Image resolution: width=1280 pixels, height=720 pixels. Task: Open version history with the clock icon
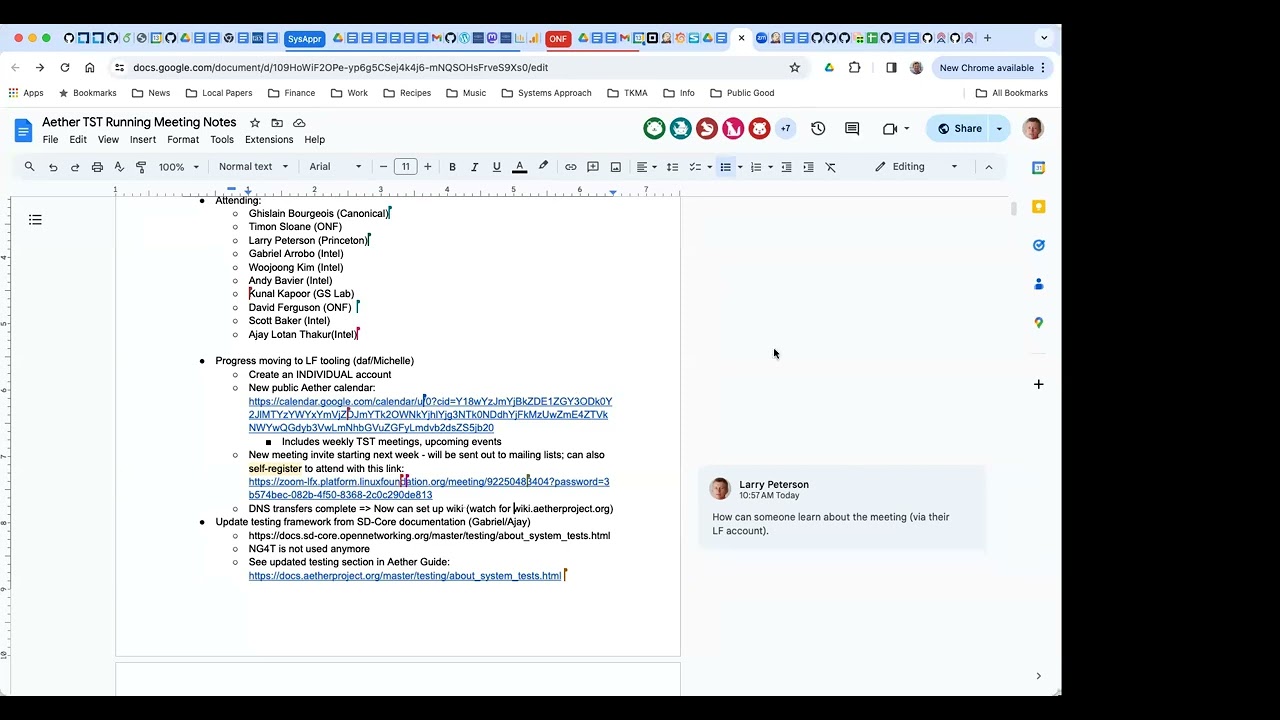point(818,128)
